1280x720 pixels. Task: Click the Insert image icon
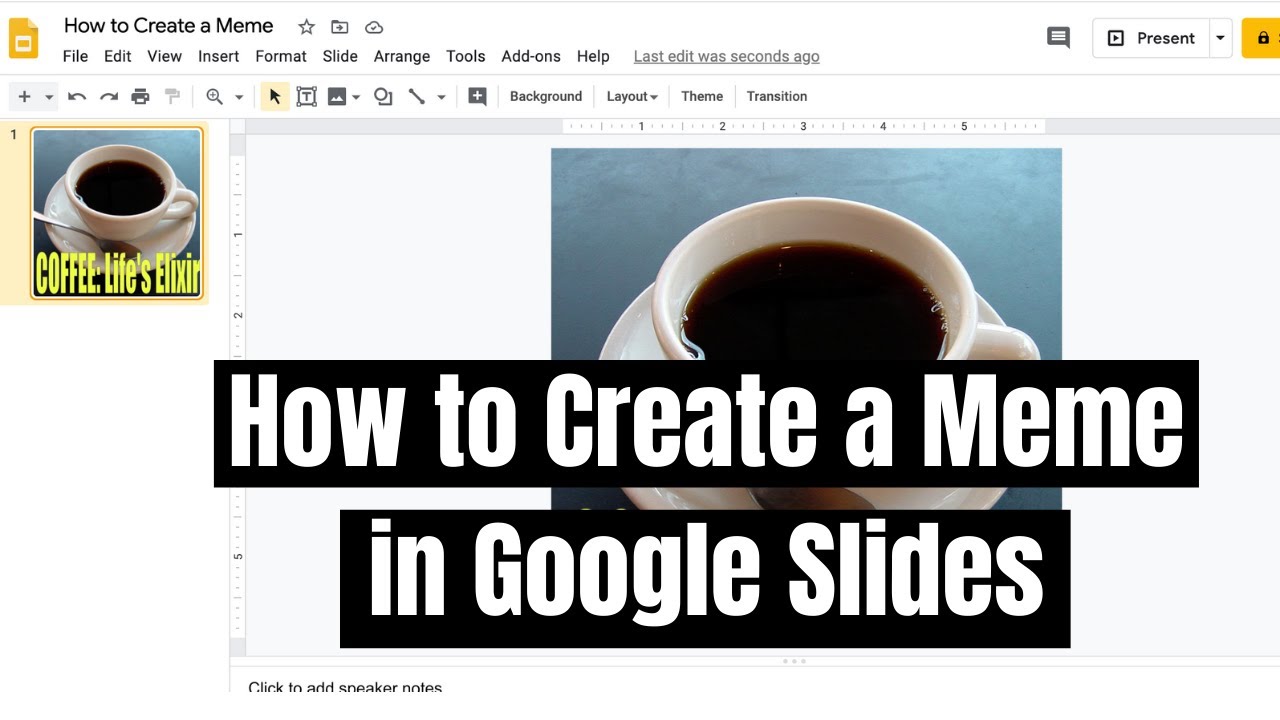pos(337,96)
